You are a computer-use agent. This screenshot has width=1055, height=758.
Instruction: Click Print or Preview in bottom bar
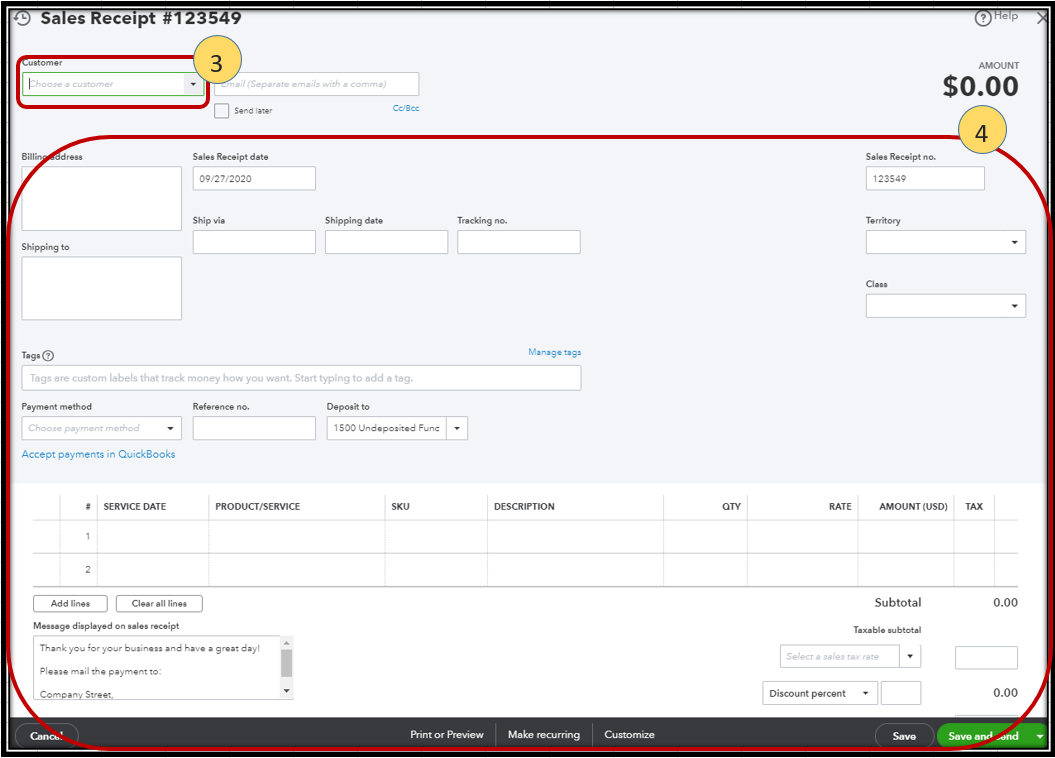point(446,735)
